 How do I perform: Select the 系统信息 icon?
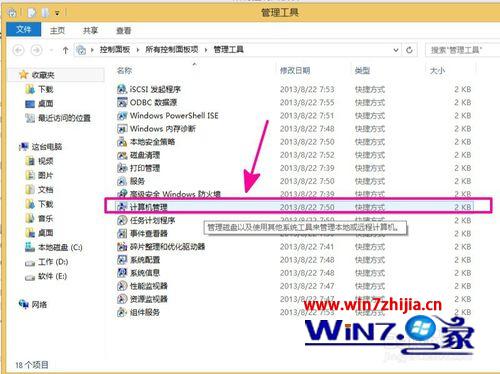[x=122, y=272]
